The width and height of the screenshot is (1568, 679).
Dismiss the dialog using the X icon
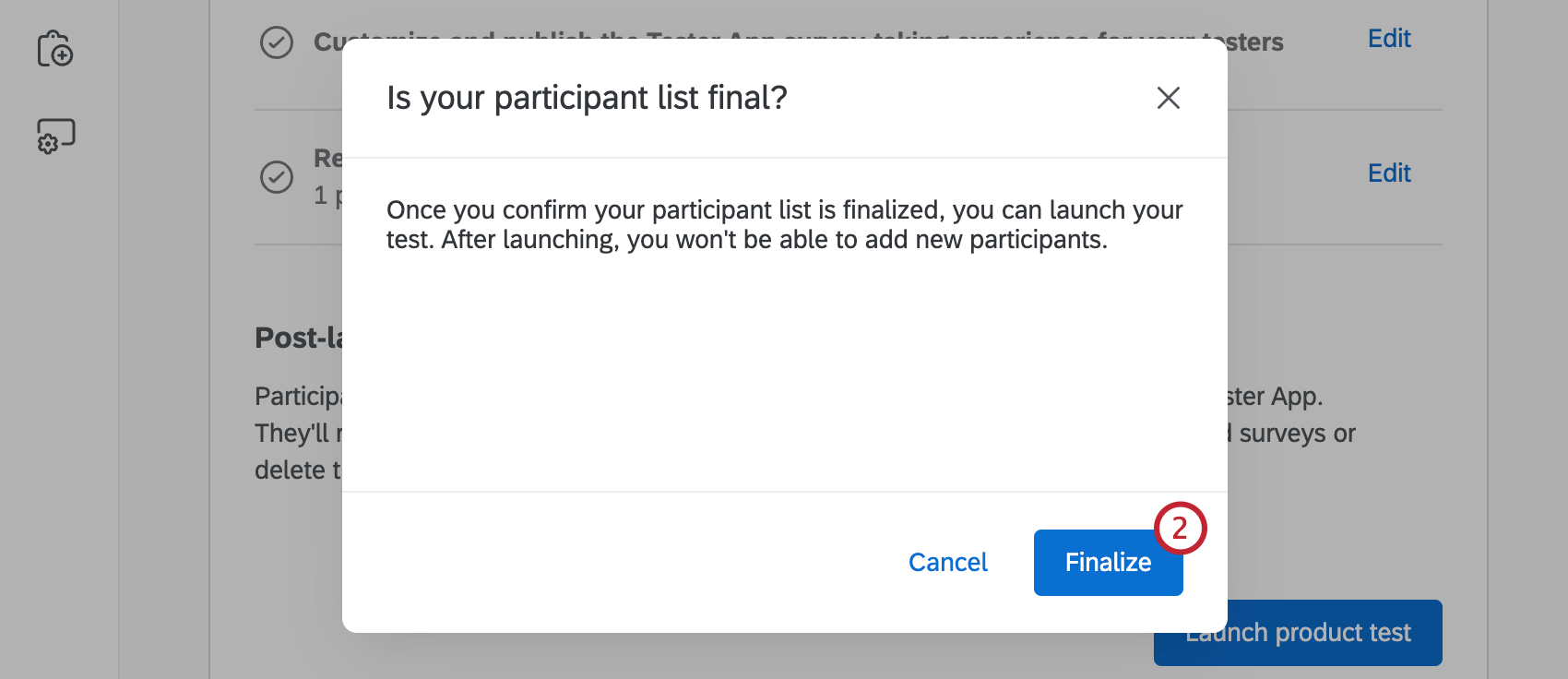click(x=1168, y=98)
